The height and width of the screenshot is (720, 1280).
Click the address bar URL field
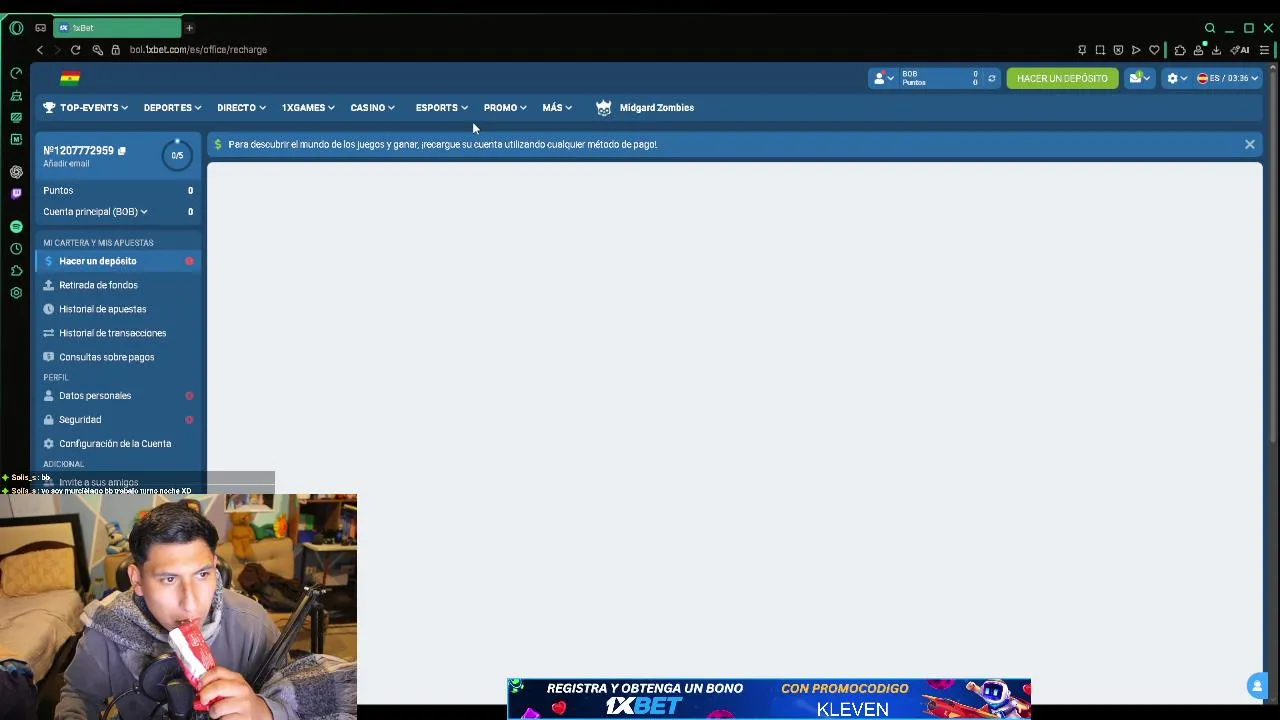[x=198, y=50]
